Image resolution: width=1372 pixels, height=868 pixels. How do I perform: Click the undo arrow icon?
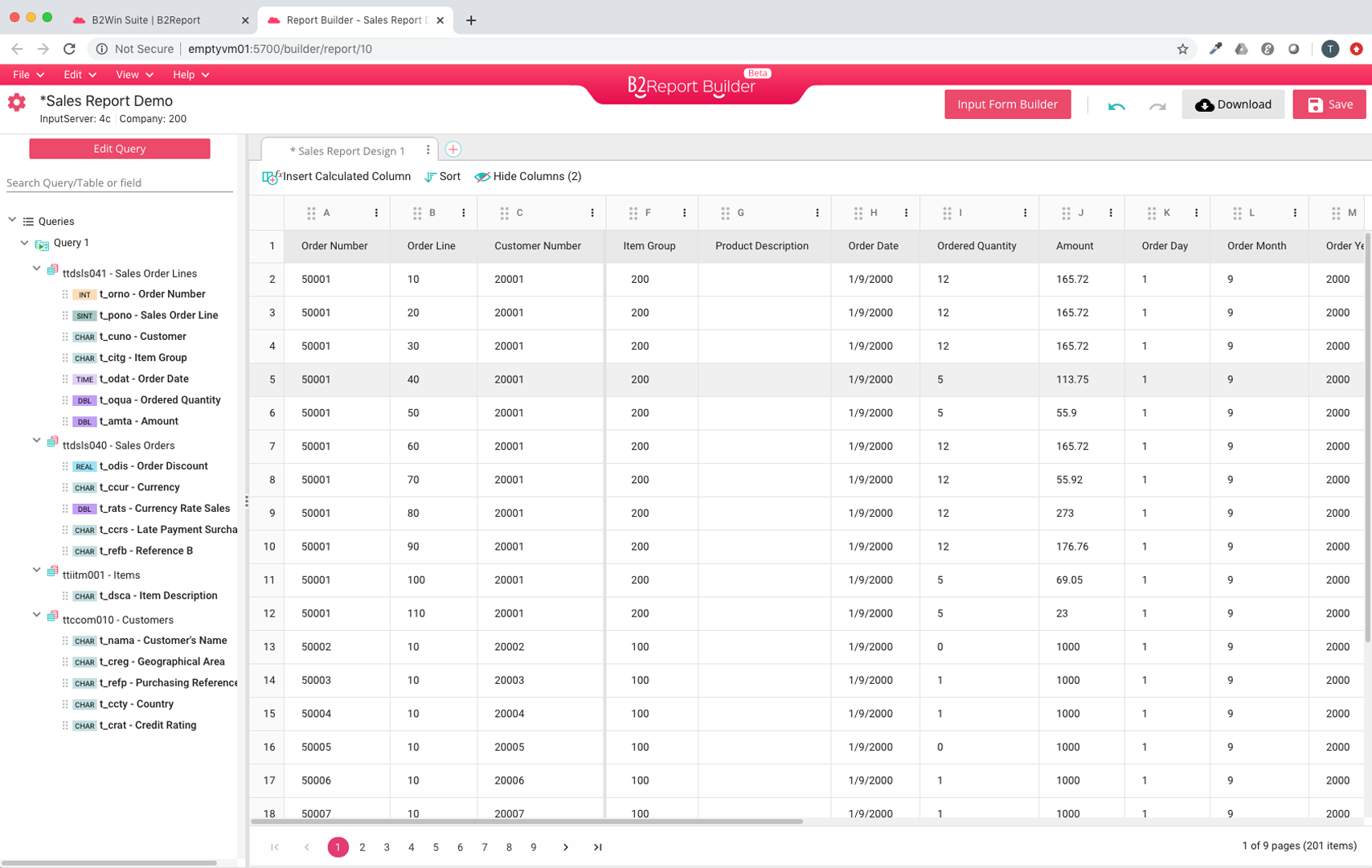pos(1116,105)
